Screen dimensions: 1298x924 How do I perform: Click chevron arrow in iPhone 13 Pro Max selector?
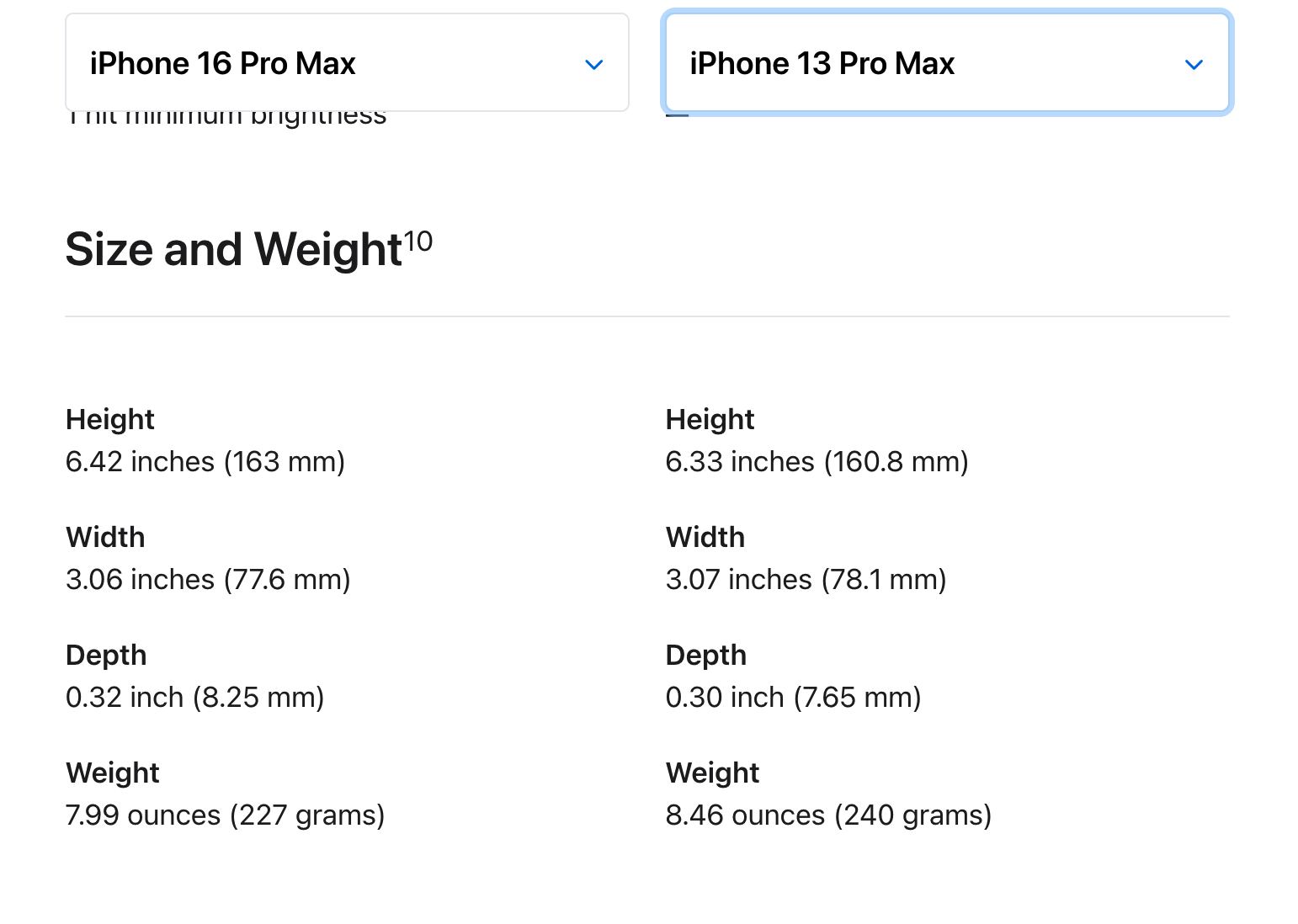[x=1194, y=65]
